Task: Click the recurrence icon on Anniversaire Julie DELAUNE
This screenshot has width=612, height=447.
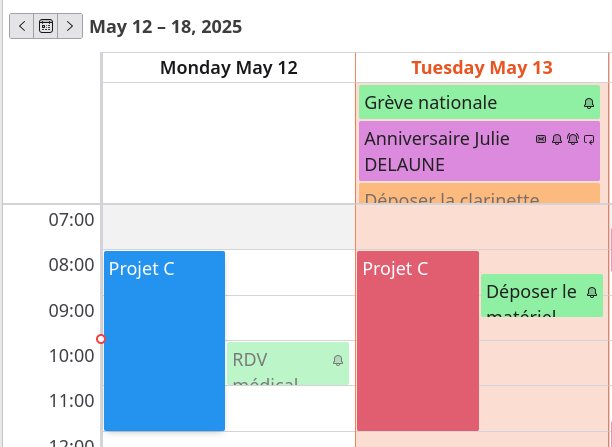Action: coord(589,139)
